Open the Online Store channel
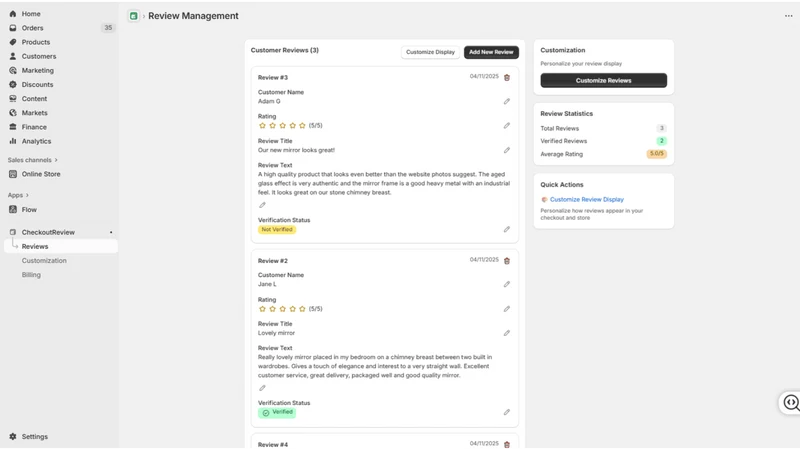Viewport: 800px width, 450px height. (x=41, y=174)
